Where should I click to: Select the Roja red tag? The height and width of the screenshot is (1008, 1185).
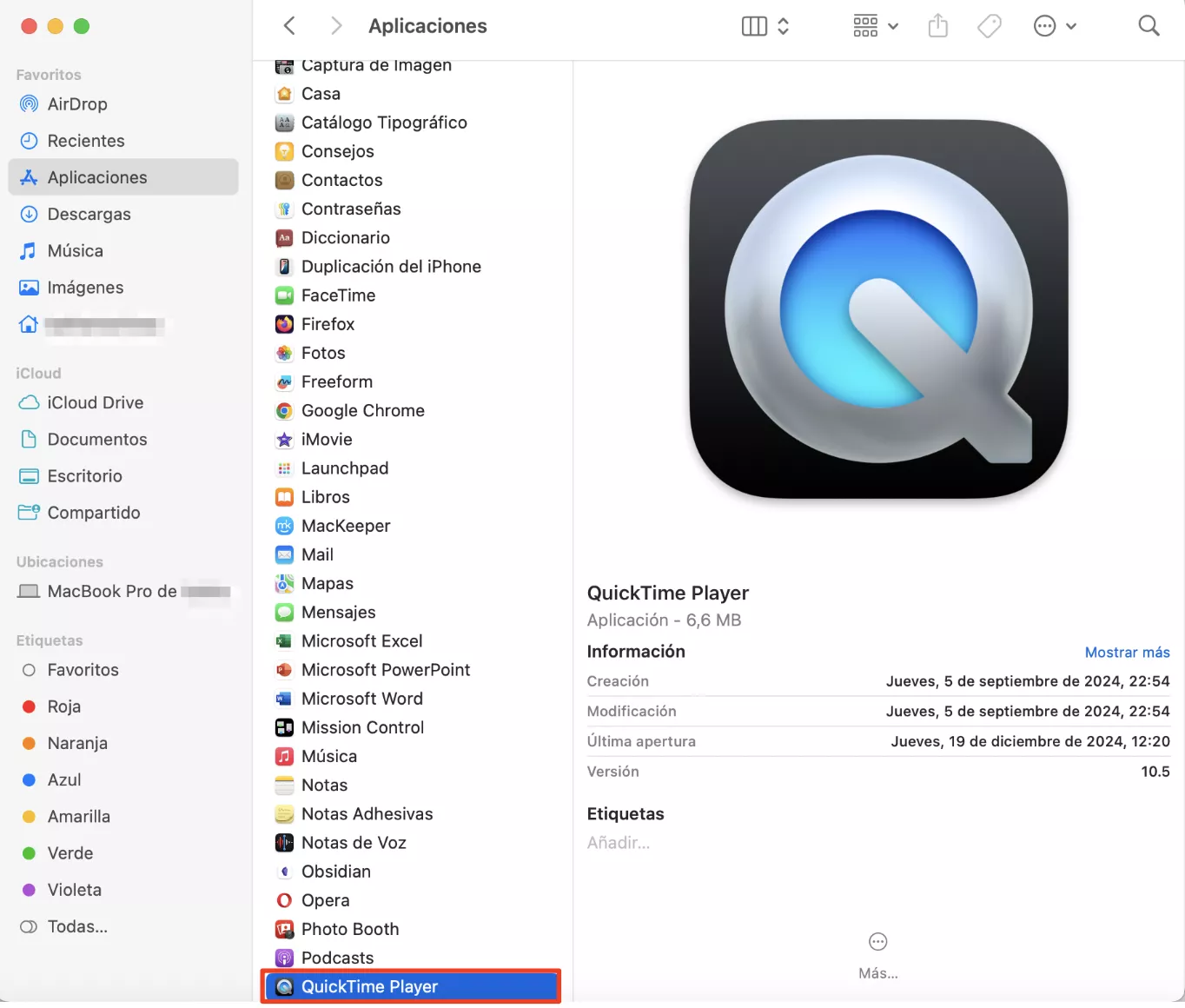coord(63,707)
